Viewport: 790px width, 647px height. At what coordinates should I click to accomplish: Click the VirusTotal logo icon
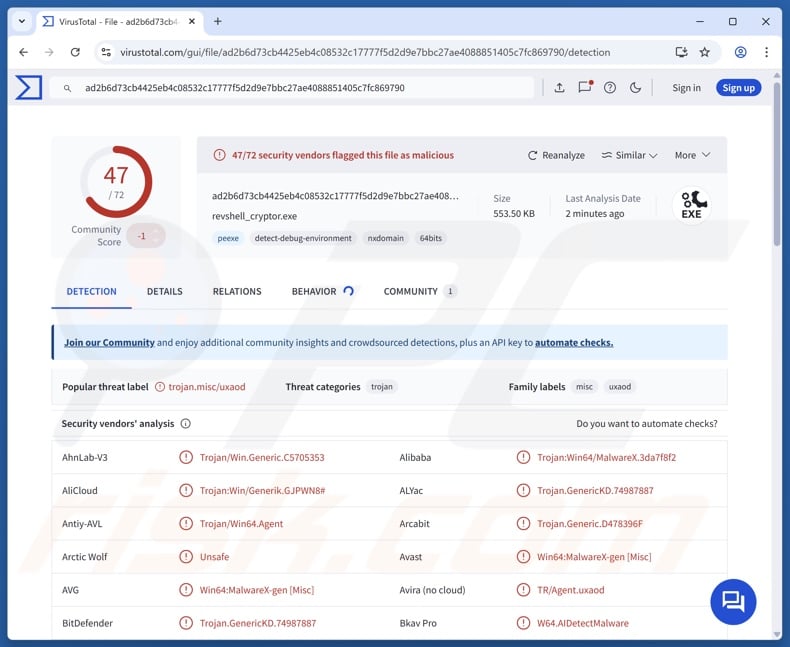point(28,88)
